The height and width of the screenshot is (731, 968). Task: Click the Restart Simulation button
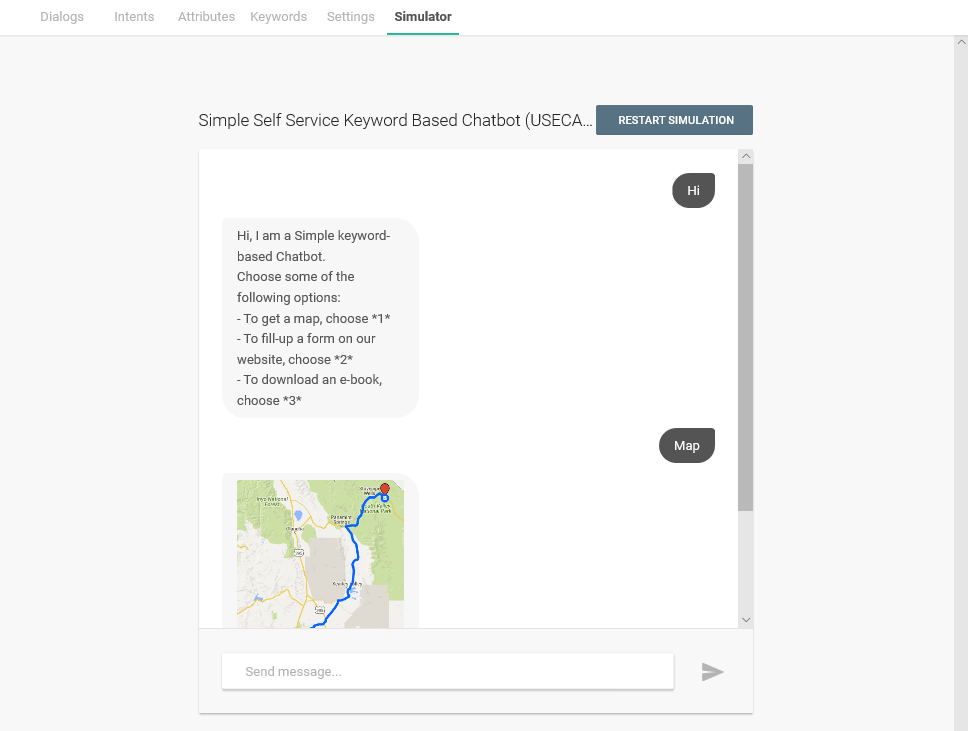(674, 120)
